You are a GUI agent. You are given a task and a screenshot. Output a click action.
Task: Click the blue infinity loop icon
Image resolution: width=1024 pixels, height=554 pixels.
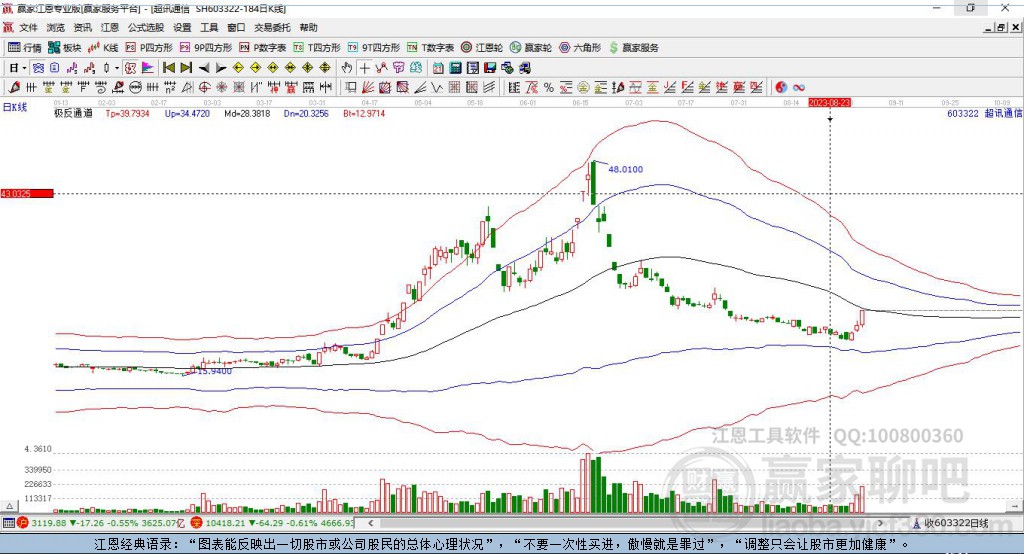(x=799, y=88)
